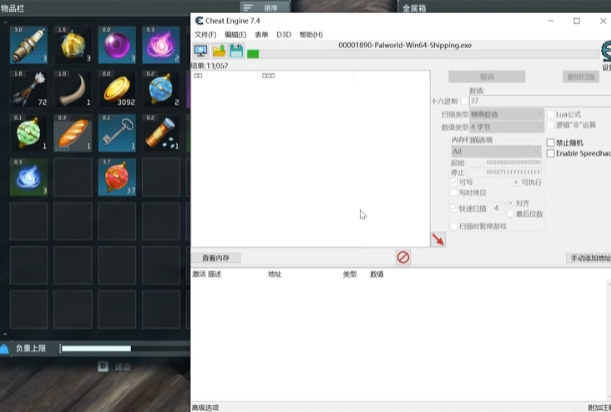Click the B 退出 exit prompt in game

[115, 366]
